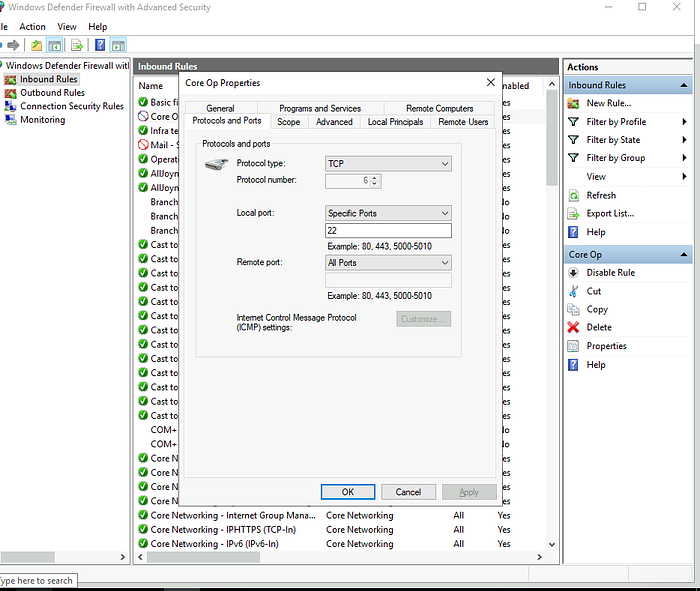
Task: Click Cancel in Core Op Properties
Action: pyautogui.click(x=408, y=492)
